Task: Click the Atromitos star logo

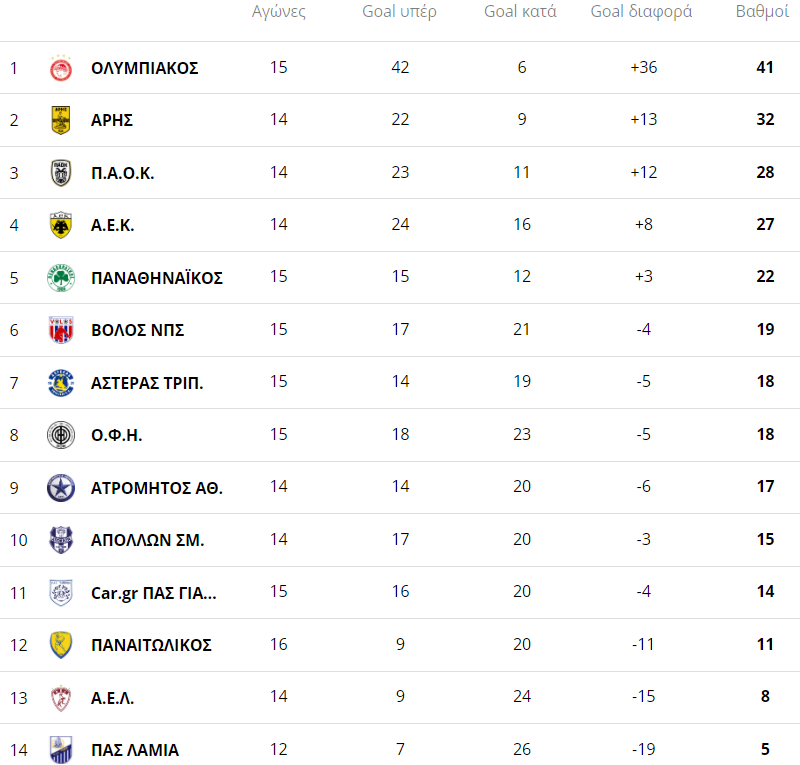Action: coord(61,488)
